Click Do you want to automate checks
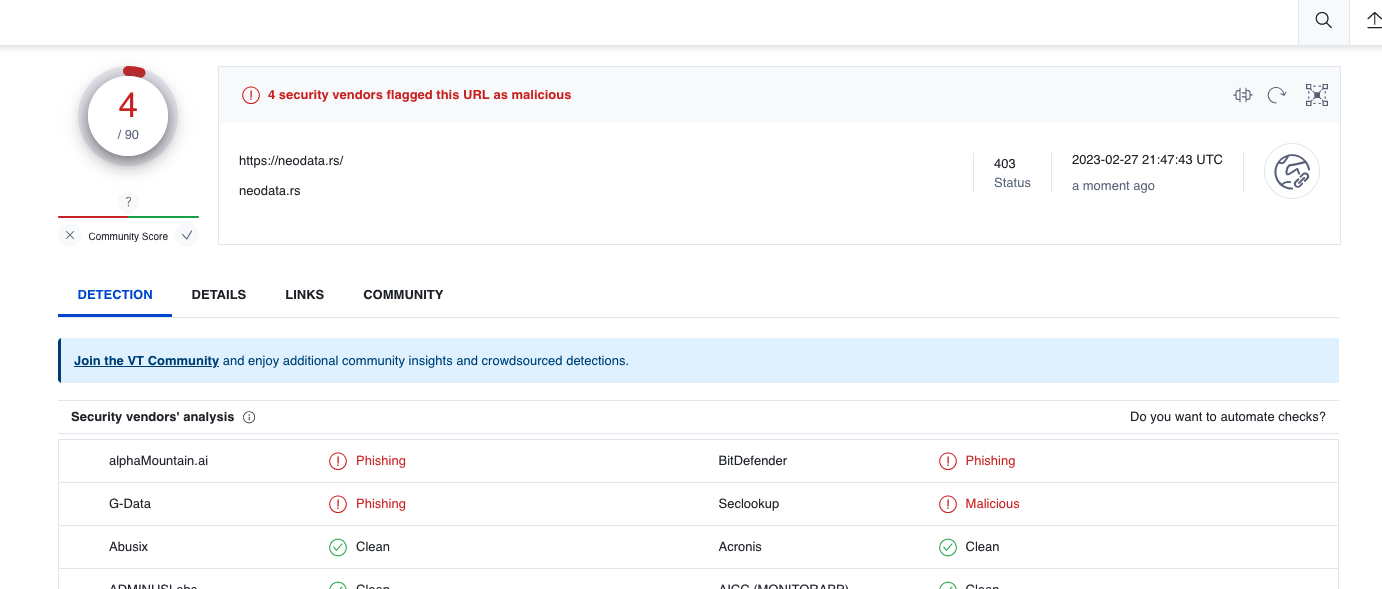 (x=1228, y=417)
